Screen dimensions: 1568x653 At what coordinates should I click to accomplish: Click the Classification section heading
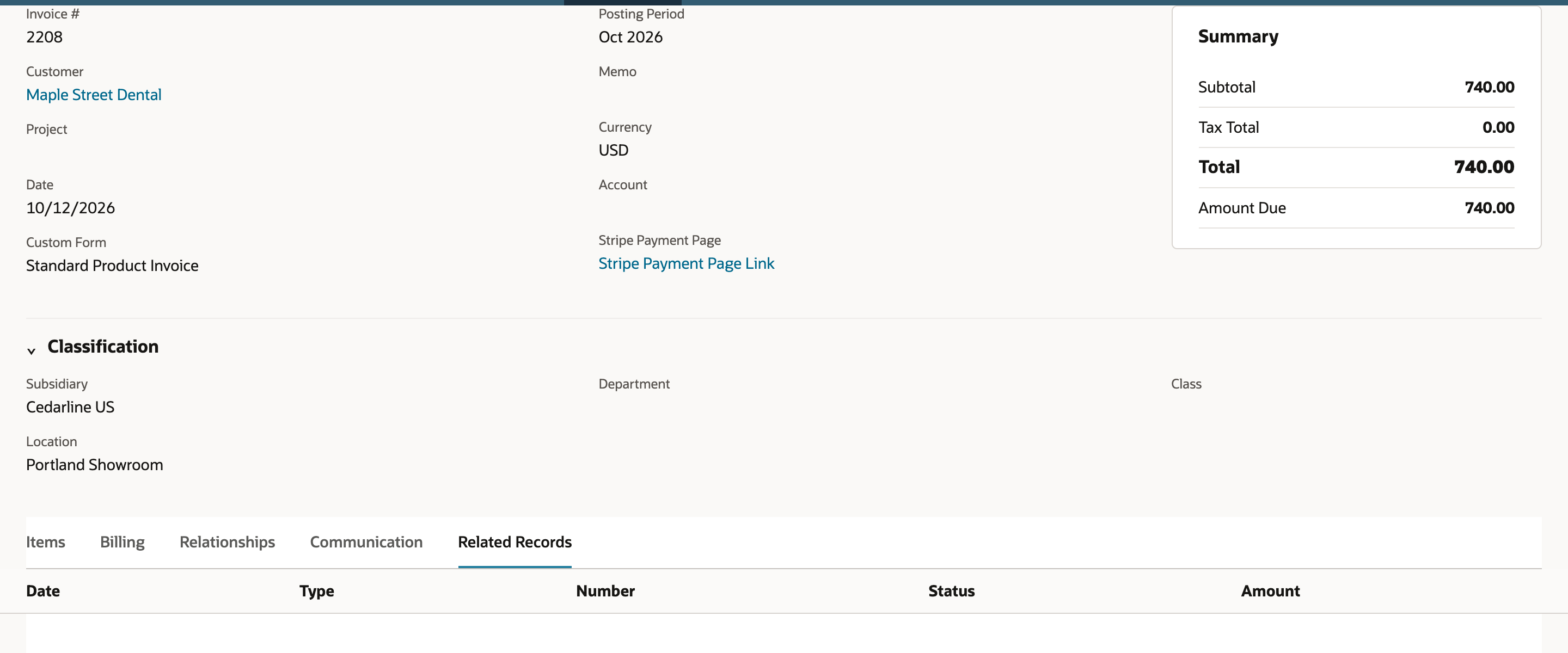[103, 346]
